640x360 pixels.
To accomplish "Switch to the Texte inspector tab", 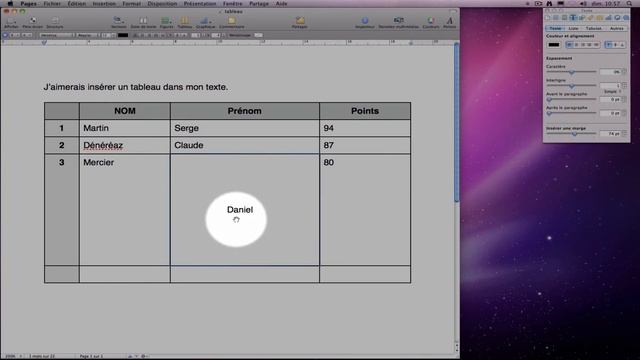I will click(x=555, y=29).
